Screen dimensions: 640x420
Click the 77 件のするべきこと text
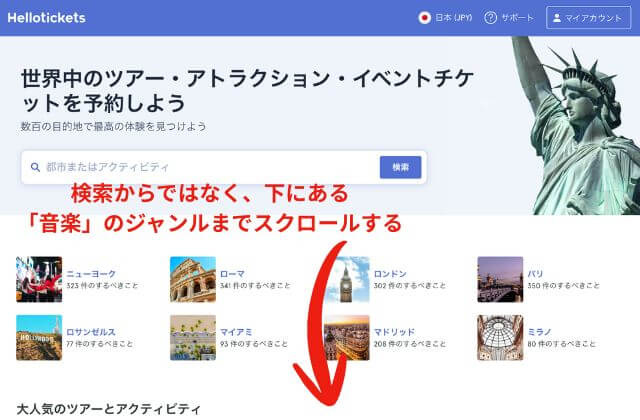[x=100, y=344]
